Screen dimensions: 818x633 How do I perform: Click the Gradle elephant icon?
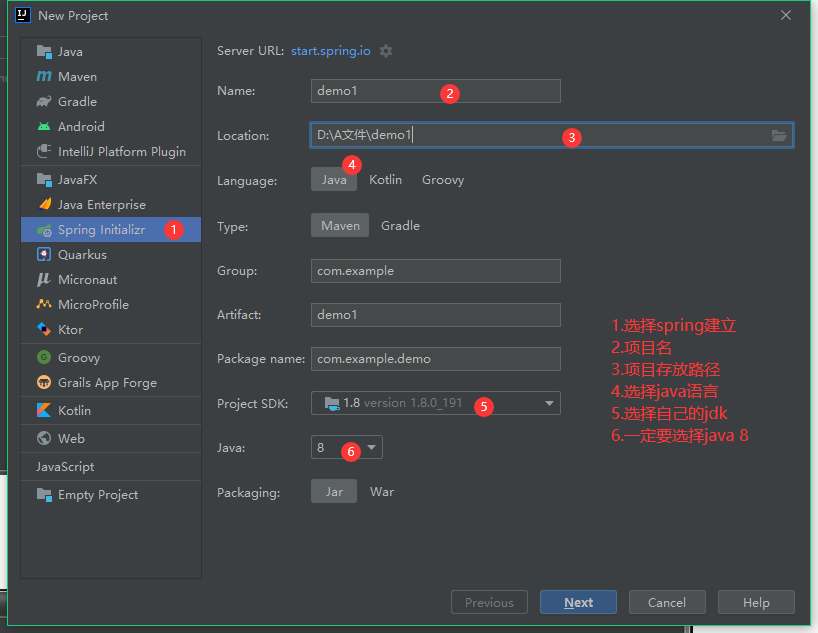tap(44, 102)
